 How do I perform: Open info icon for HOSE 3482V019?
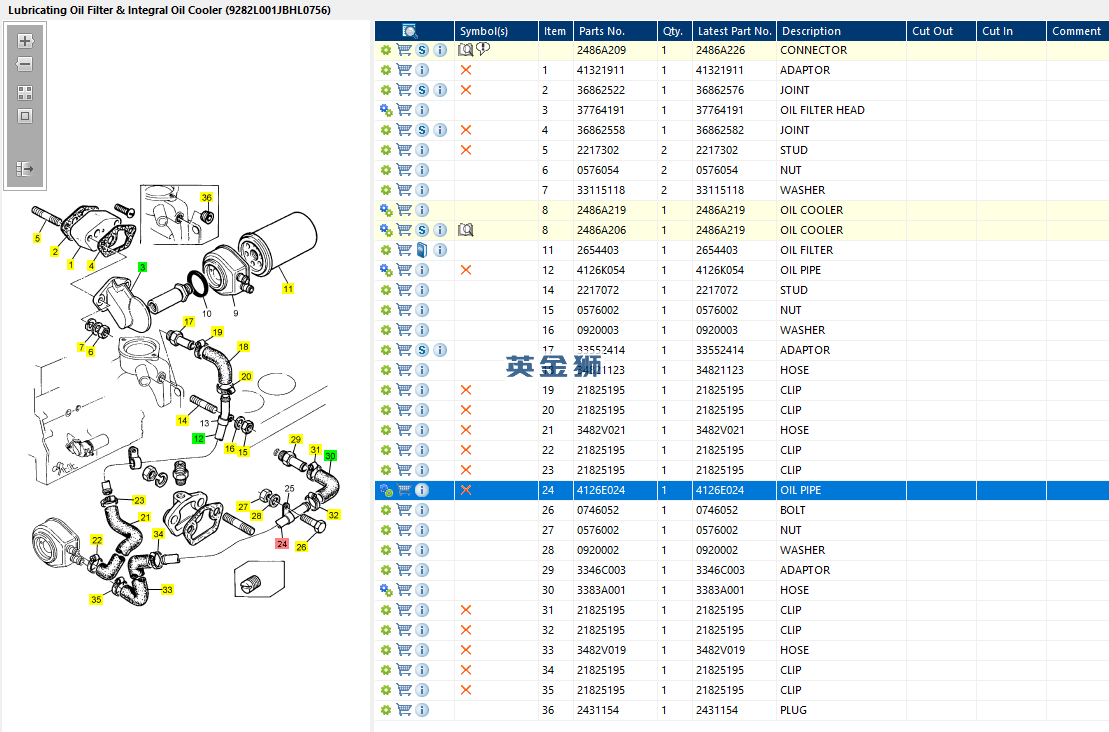(x=422, y=650)
